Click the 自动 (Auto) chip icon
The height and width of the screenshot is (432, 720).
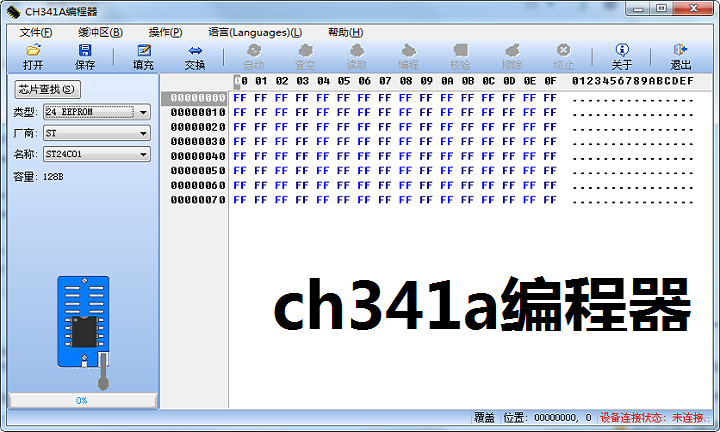[x=254, y=50]
